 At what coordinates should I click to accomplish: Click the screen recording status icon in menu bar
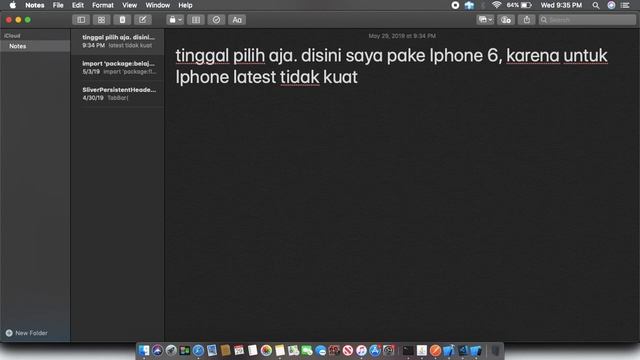click(455, 5)
